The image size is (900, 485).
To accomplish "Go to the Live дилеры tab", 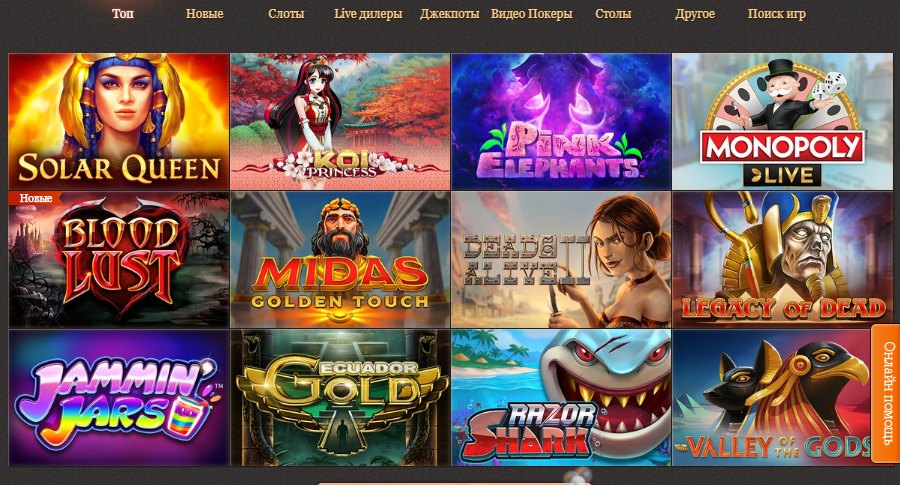I will click(368, 14).
